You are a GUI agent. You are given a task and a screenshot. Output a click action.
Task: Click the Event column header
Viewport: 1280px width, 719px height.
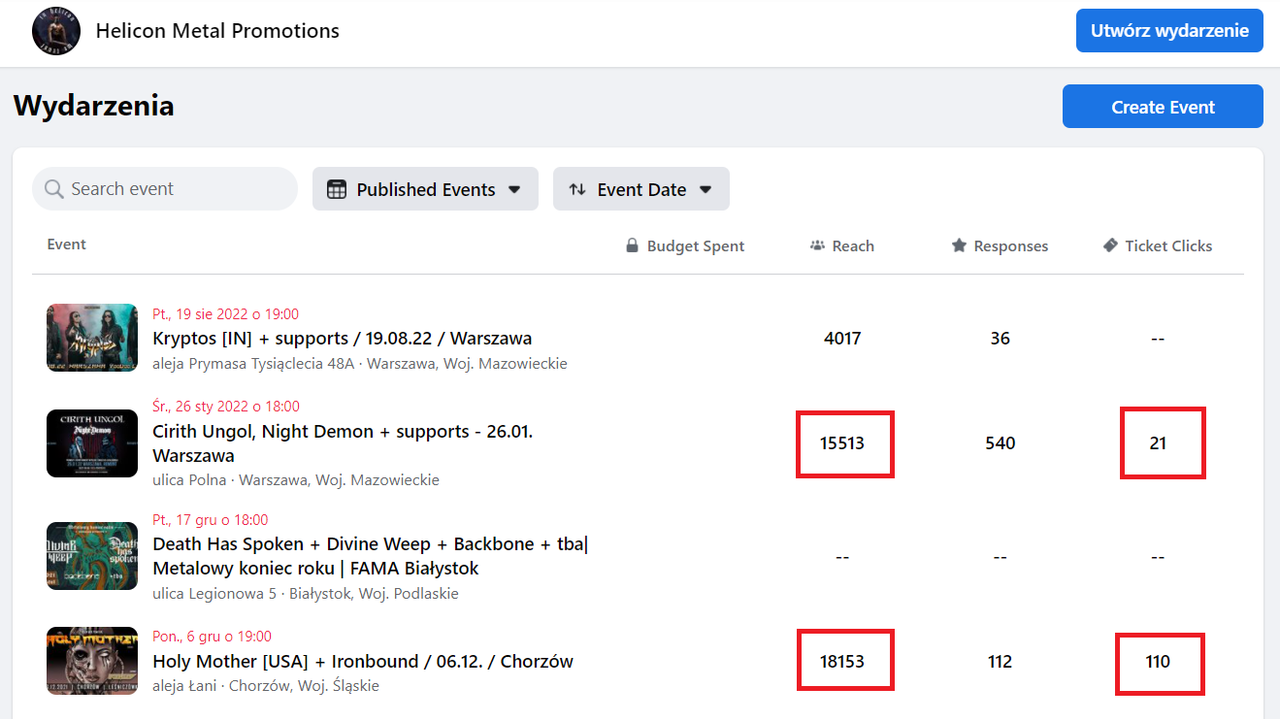[x=66, y=245]
